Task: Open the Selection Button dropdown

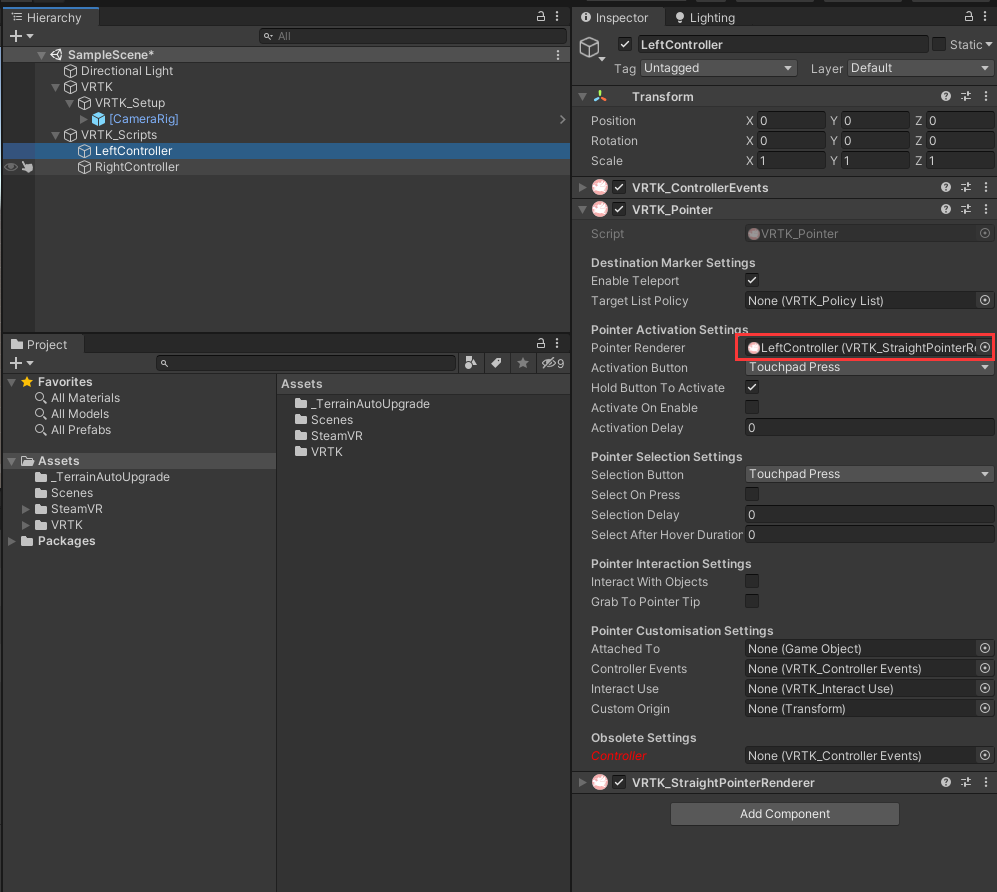Action: click(x=869, y=474)
